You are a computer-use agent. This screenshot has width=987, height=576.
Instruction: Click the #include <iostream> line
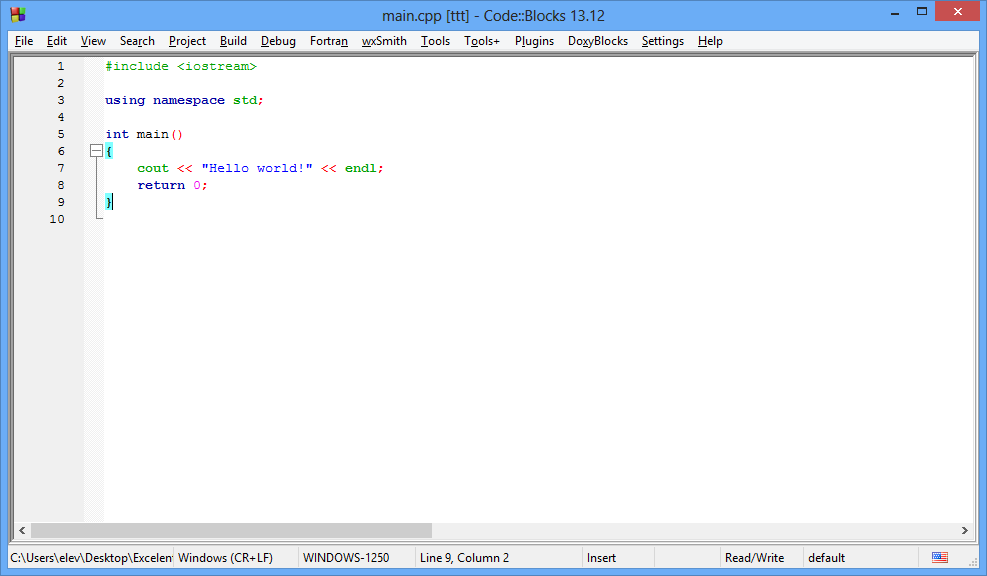tap(181, 66)
